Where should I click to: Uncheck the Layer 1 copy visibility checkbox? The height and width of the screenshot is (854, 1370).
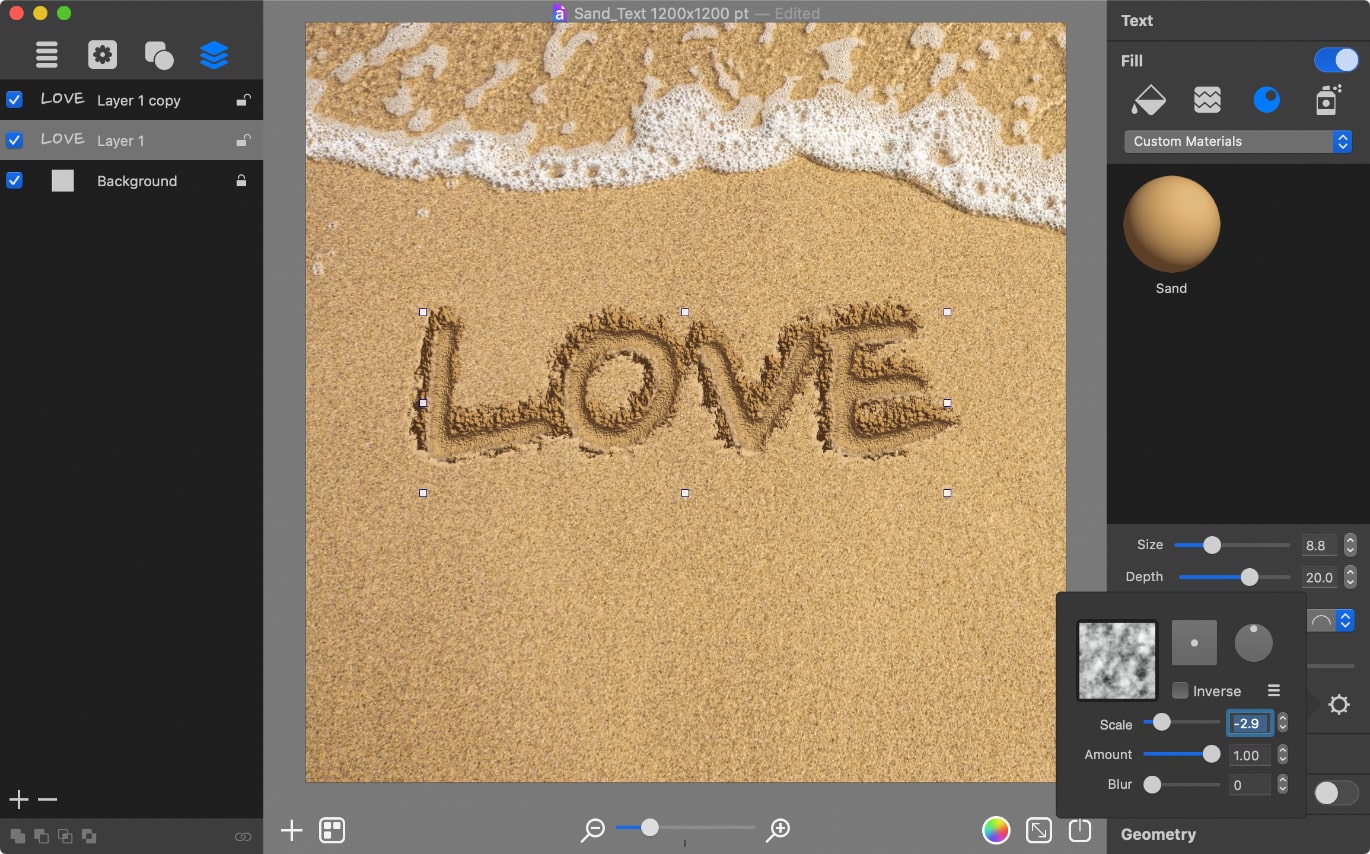pyautogui.click(x=13, y=100)
